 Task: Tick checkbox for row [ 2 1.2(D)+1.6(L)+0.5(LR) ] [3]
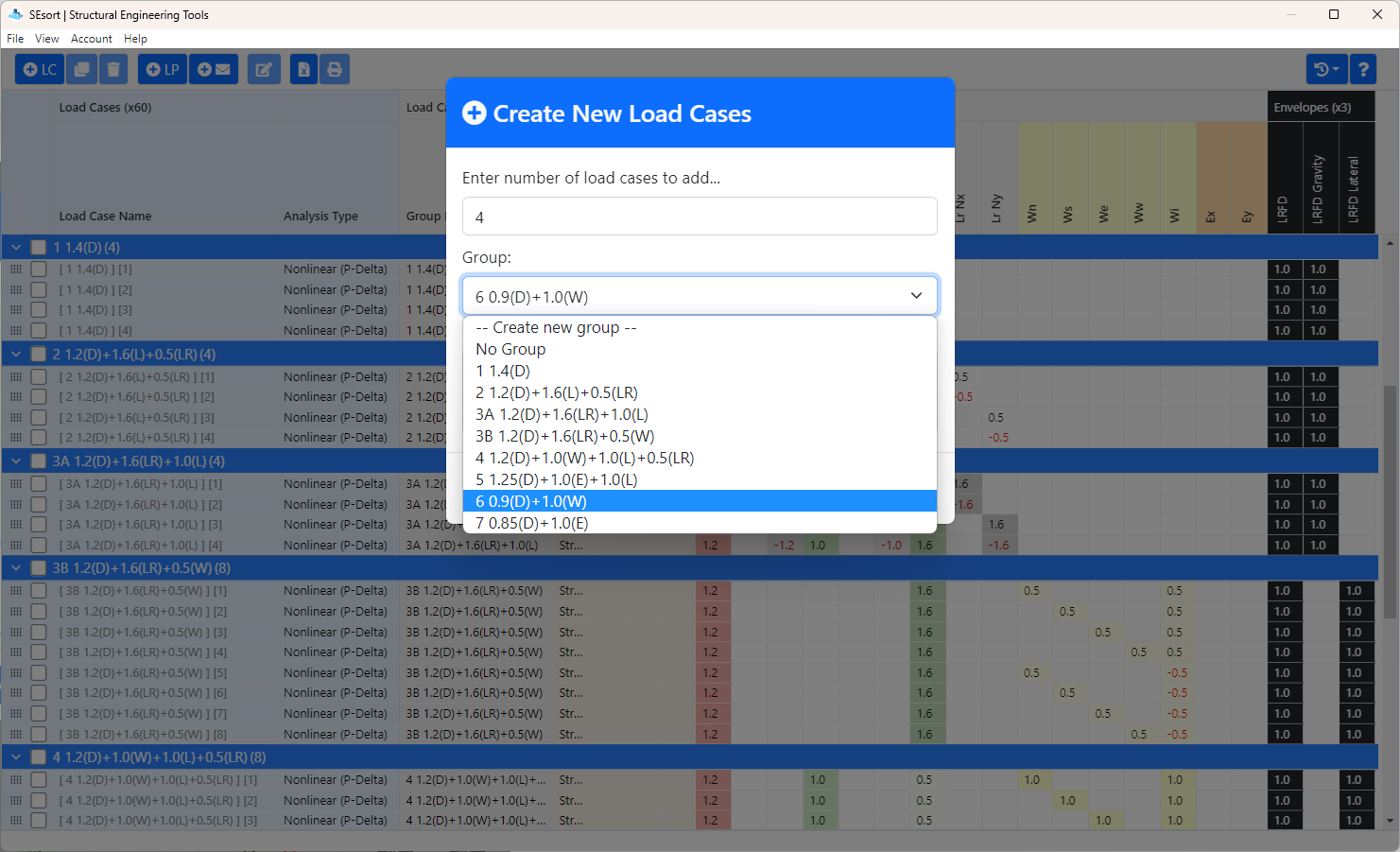[x=39, y=417]
